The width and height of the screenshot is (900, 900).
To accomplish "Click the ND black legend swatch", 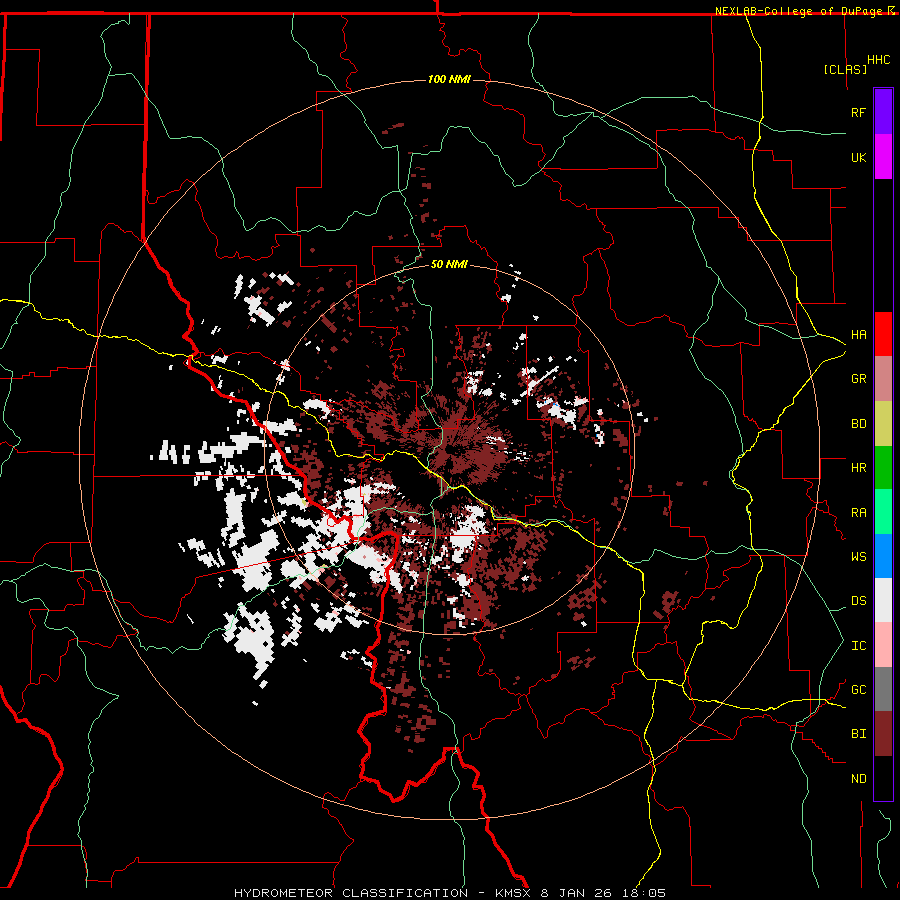I will (883, 778).
